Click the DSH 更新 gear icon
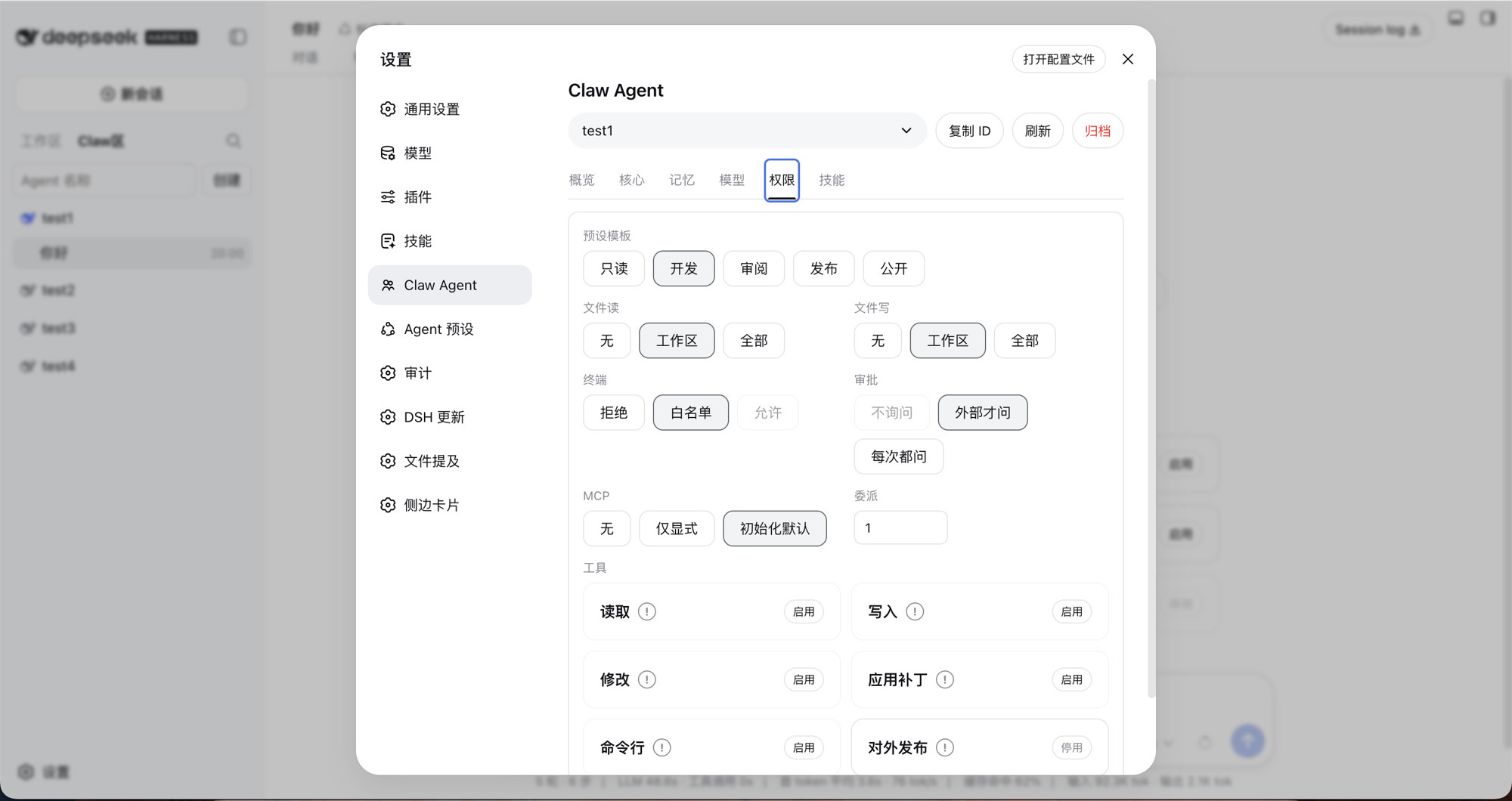The width and height of the screenshot is (1512, 801). pos(388,417)
